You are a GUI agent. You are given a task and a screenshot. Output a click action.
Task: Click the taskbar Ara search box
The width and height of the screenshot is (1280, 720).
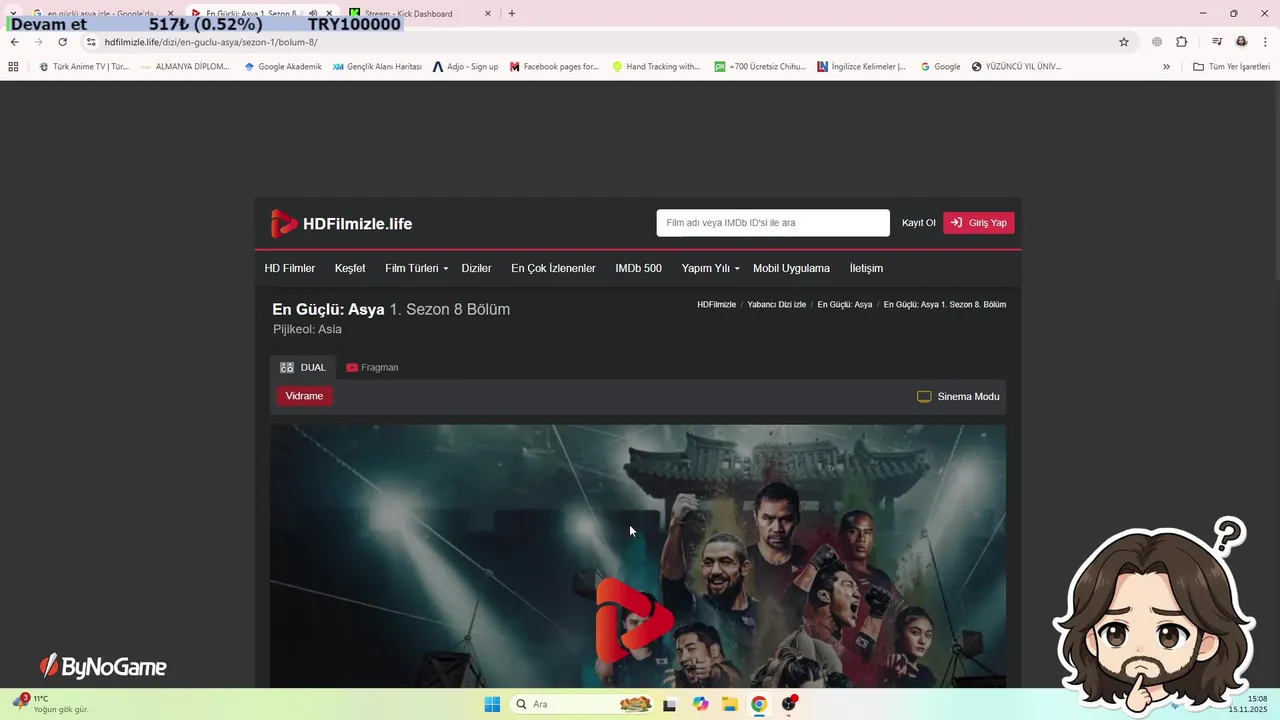tap(583, 704)
